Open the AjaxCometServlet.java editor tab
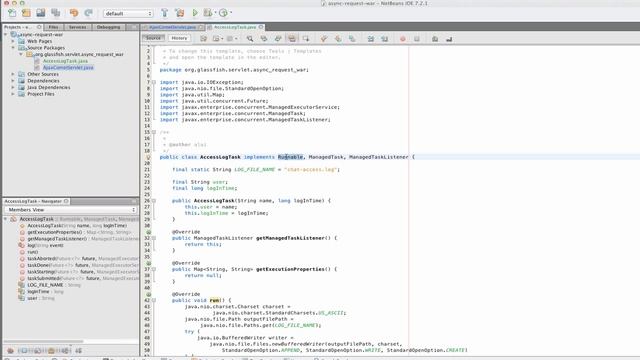The height and width of the screenshot is (360, 640). pos(172,27)
